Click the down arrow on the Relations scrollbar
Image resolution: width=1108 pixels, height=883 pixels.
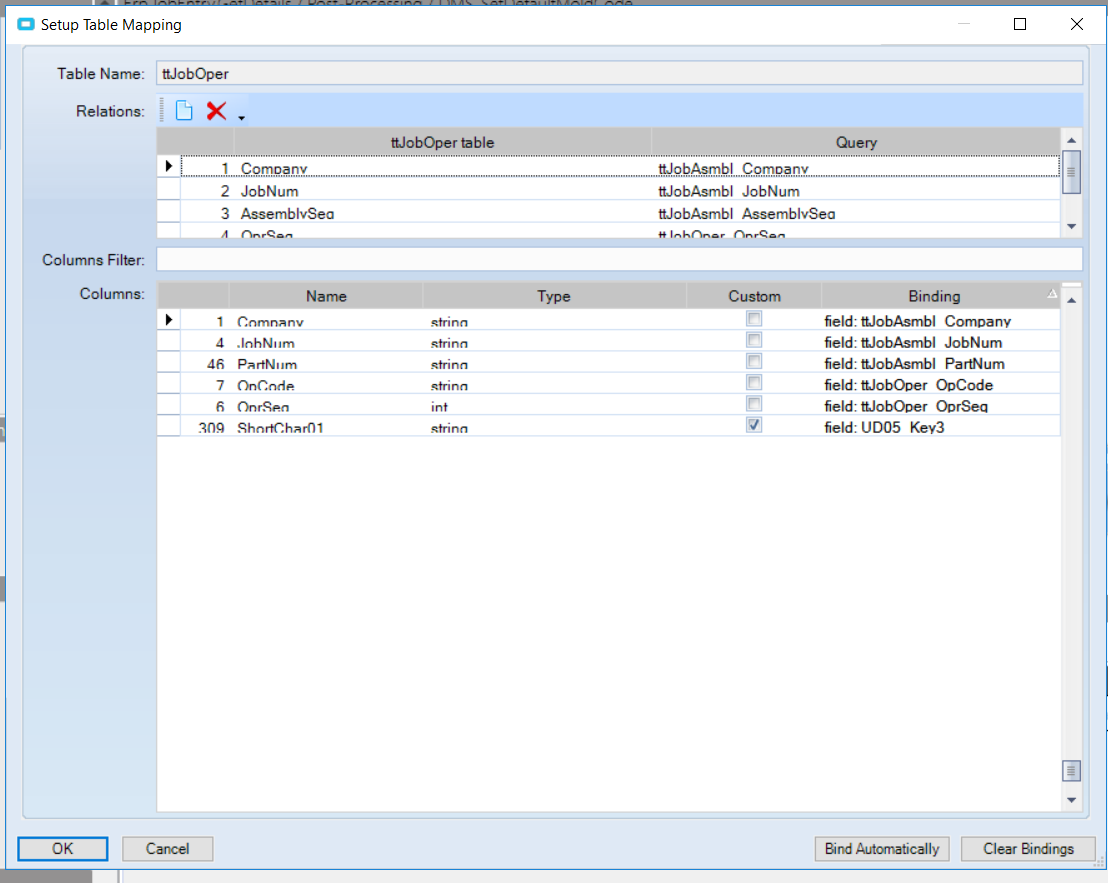1071,227
